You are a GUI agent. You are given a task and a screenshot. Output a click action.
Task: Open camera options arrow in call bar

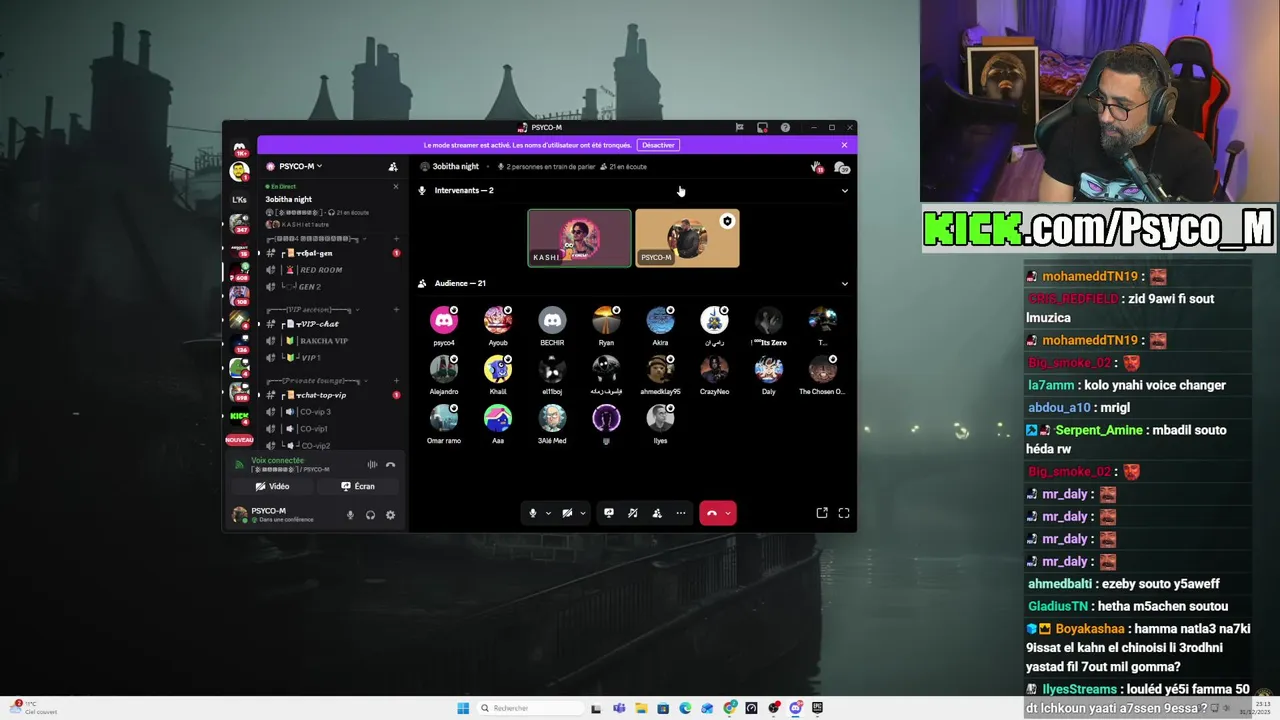pyautogui.click(x=582, y=513)
